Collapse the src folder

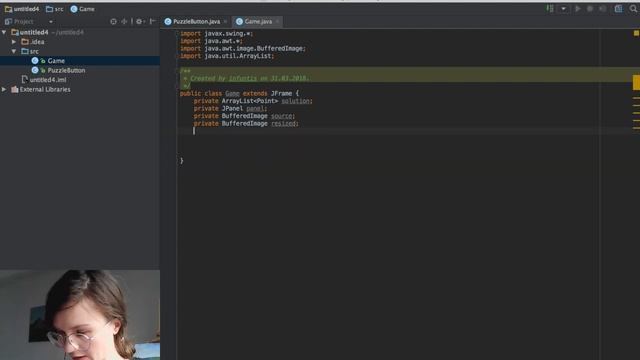click(14, 51)
